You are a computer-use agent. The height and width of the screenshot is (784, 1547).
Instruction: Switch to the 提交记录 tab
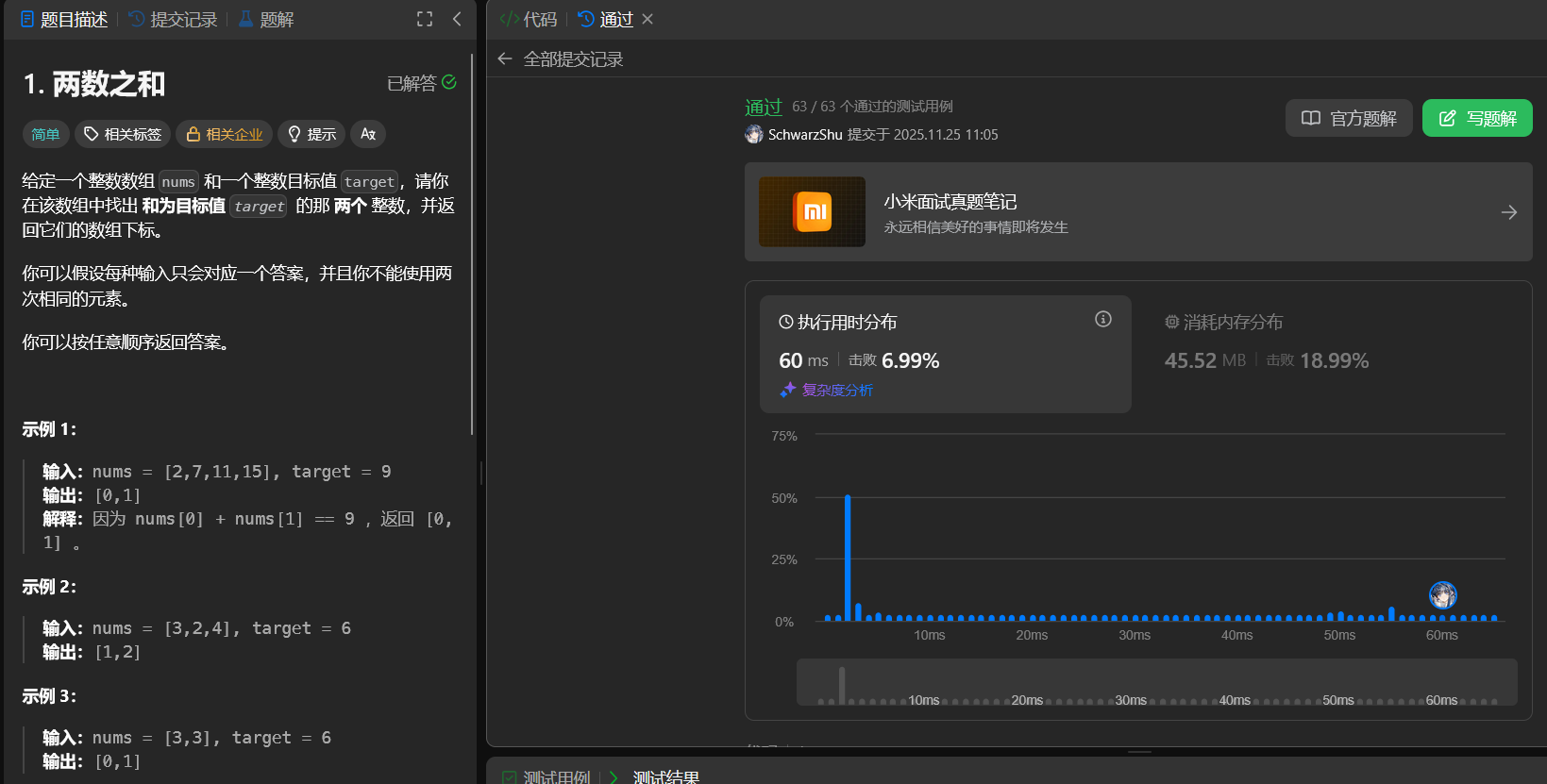(x=173, y=19)
